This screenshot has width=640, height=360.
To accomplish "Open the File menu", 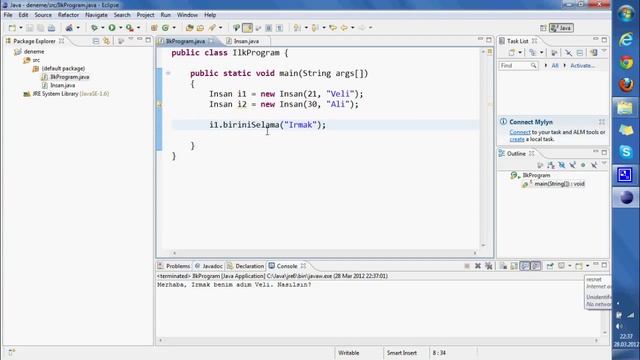I will click(x=8, y=15).
